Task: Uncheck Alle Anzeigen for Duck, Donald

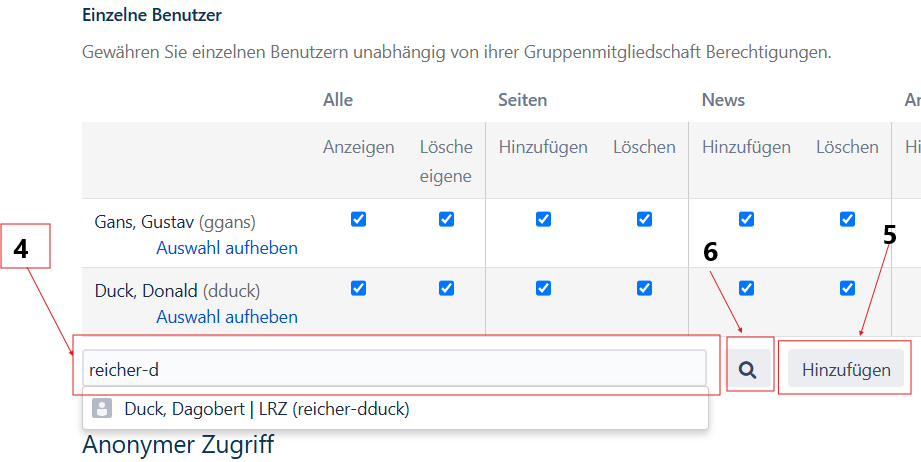Action: tap(359, 288)
